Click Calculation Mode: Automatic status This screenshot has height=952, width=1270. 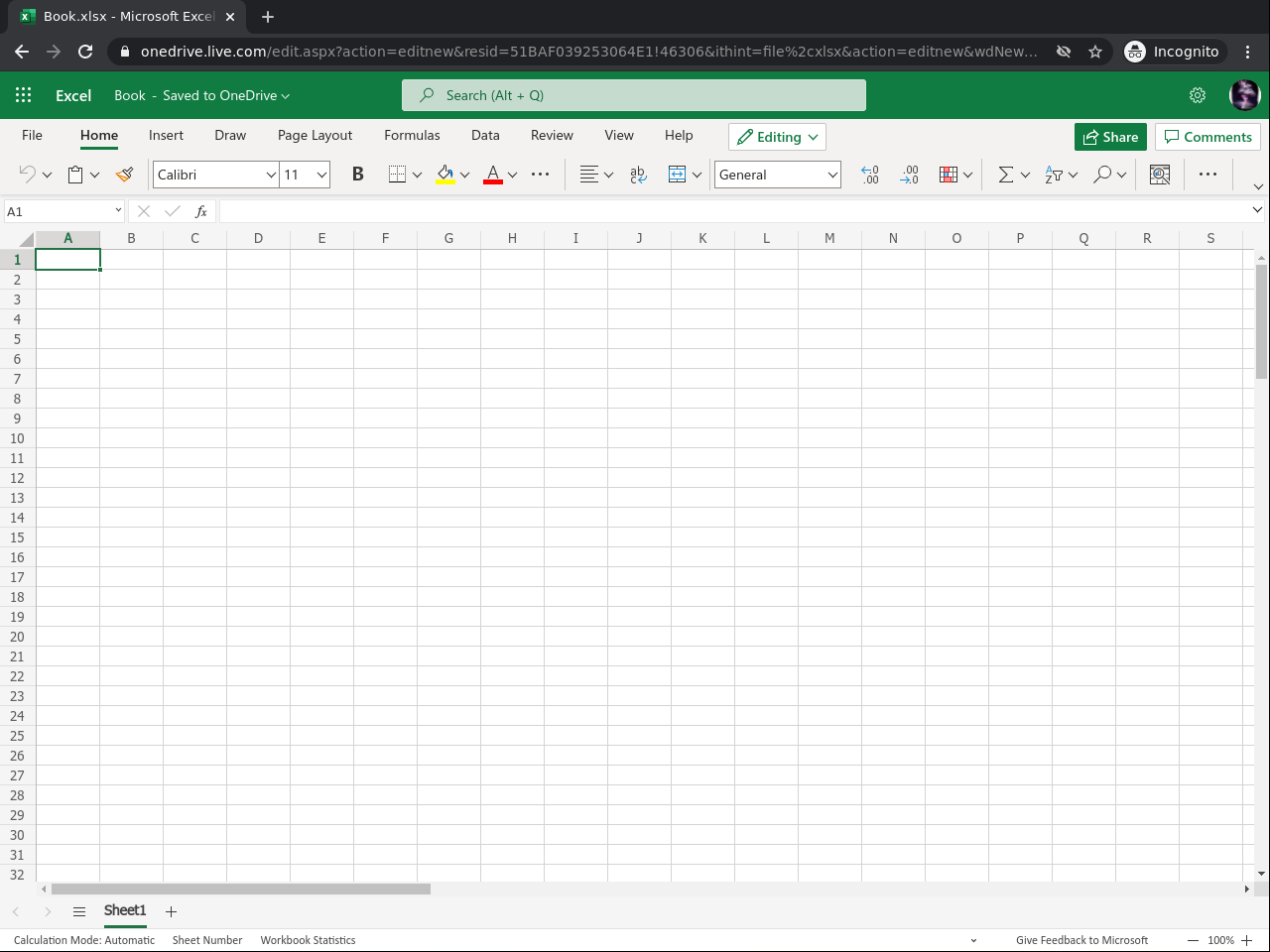coord(84,940)
